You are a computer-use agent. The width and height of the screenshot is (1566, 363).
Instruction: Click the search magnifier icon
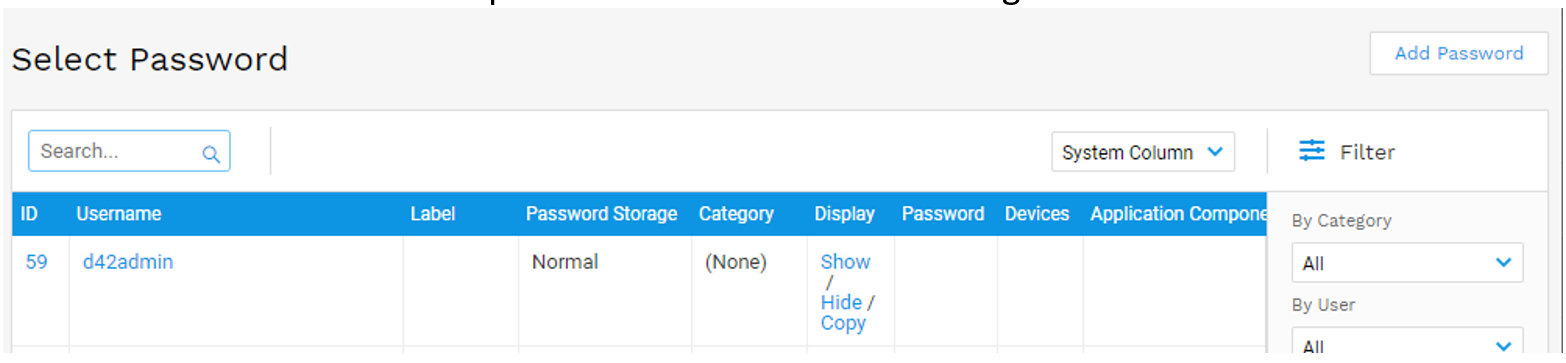pyautogui.click(x=211, y=154)
